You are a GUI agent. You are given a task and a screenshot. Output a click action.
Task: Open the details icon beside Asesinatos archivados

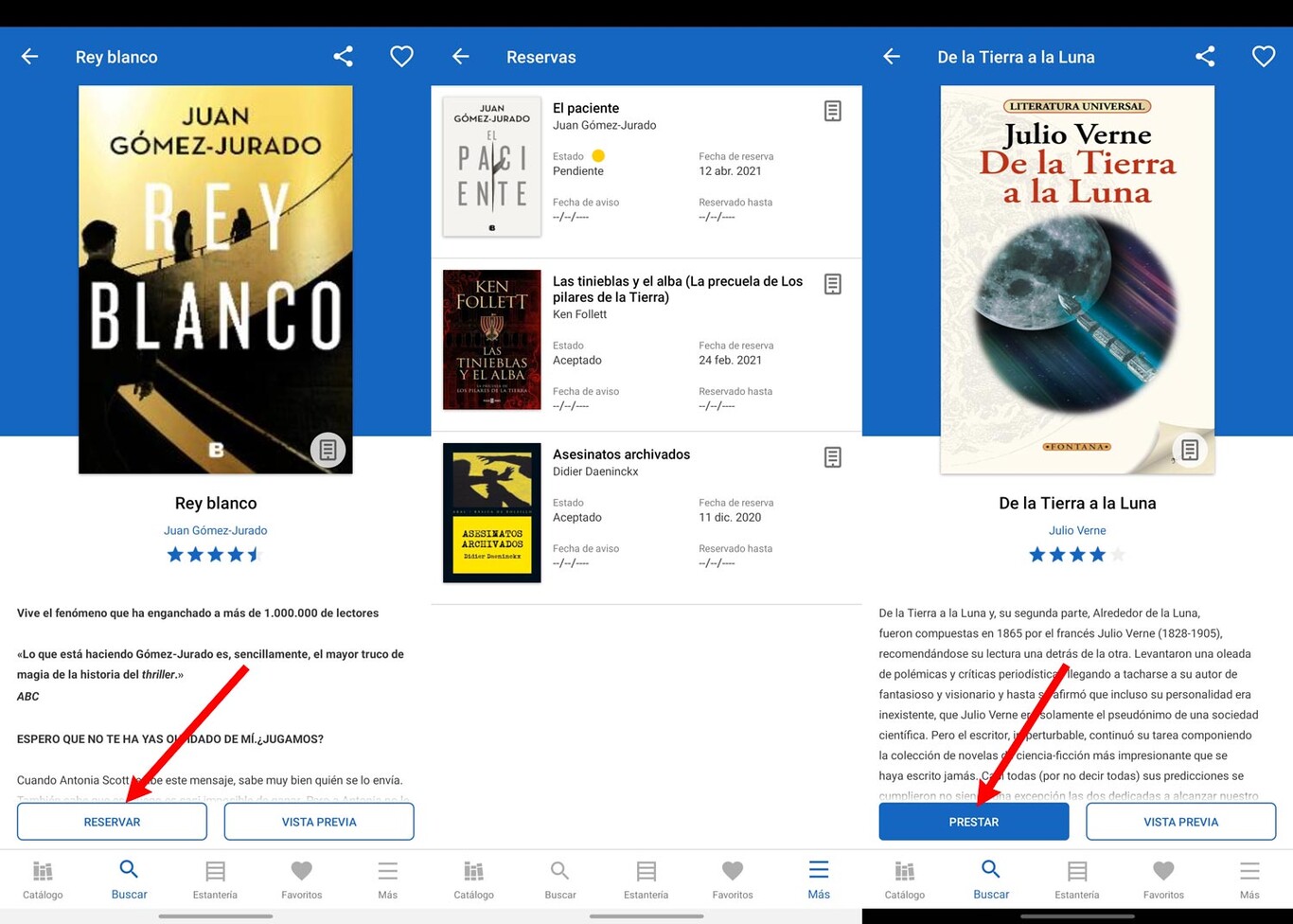pyautogui.click(x=832, y=457)
